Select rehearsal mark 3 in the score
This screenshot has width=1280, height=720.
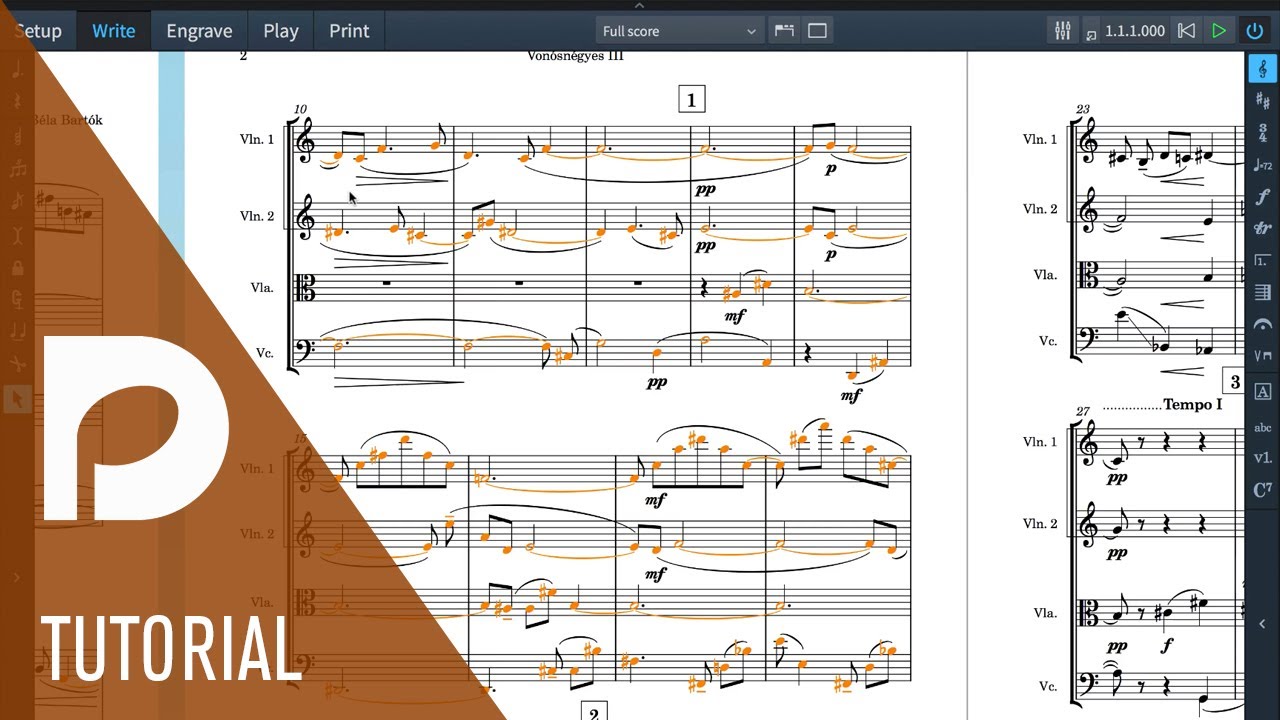(1235, 382)
